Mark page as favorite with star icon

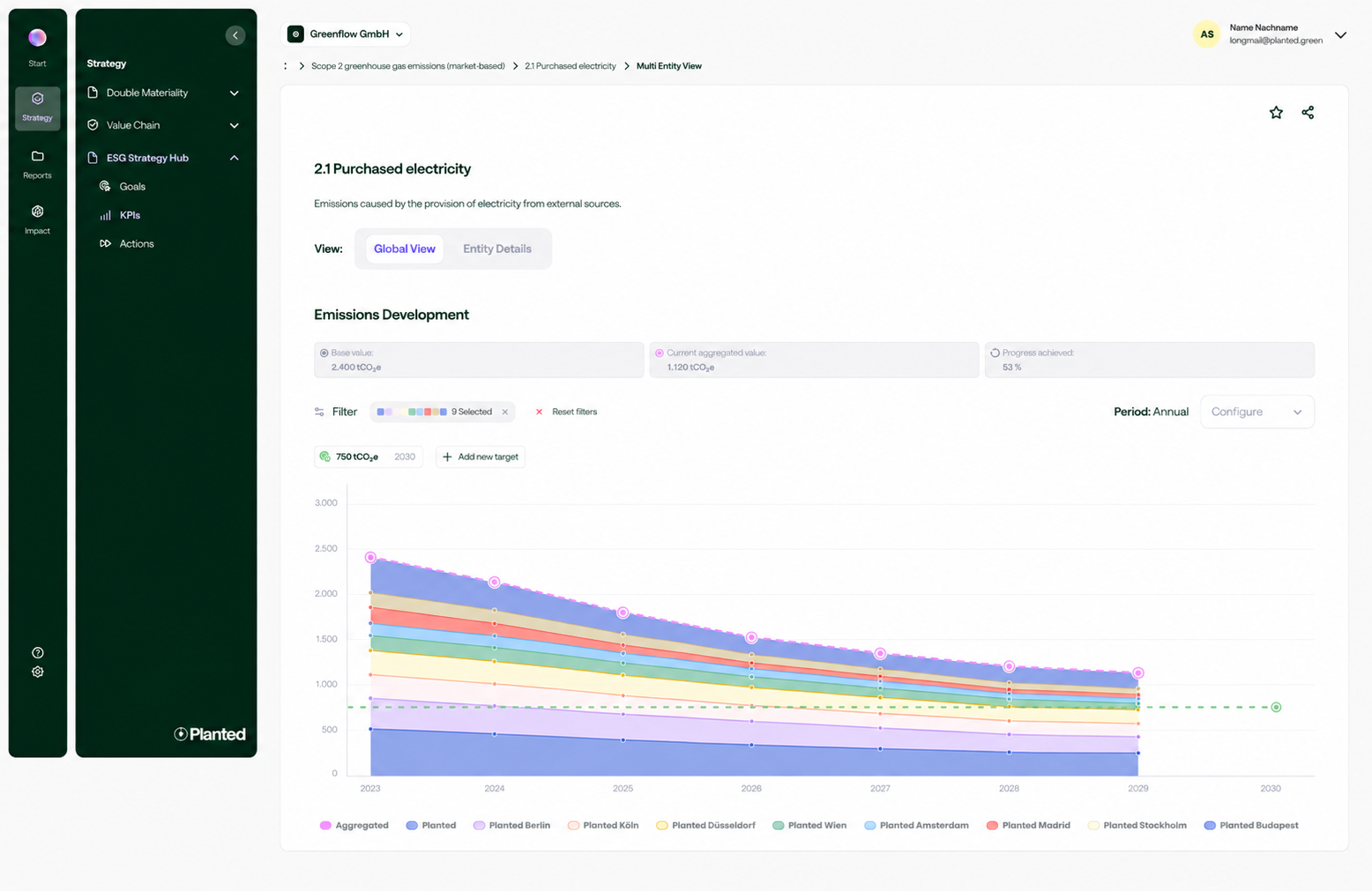1276,112
